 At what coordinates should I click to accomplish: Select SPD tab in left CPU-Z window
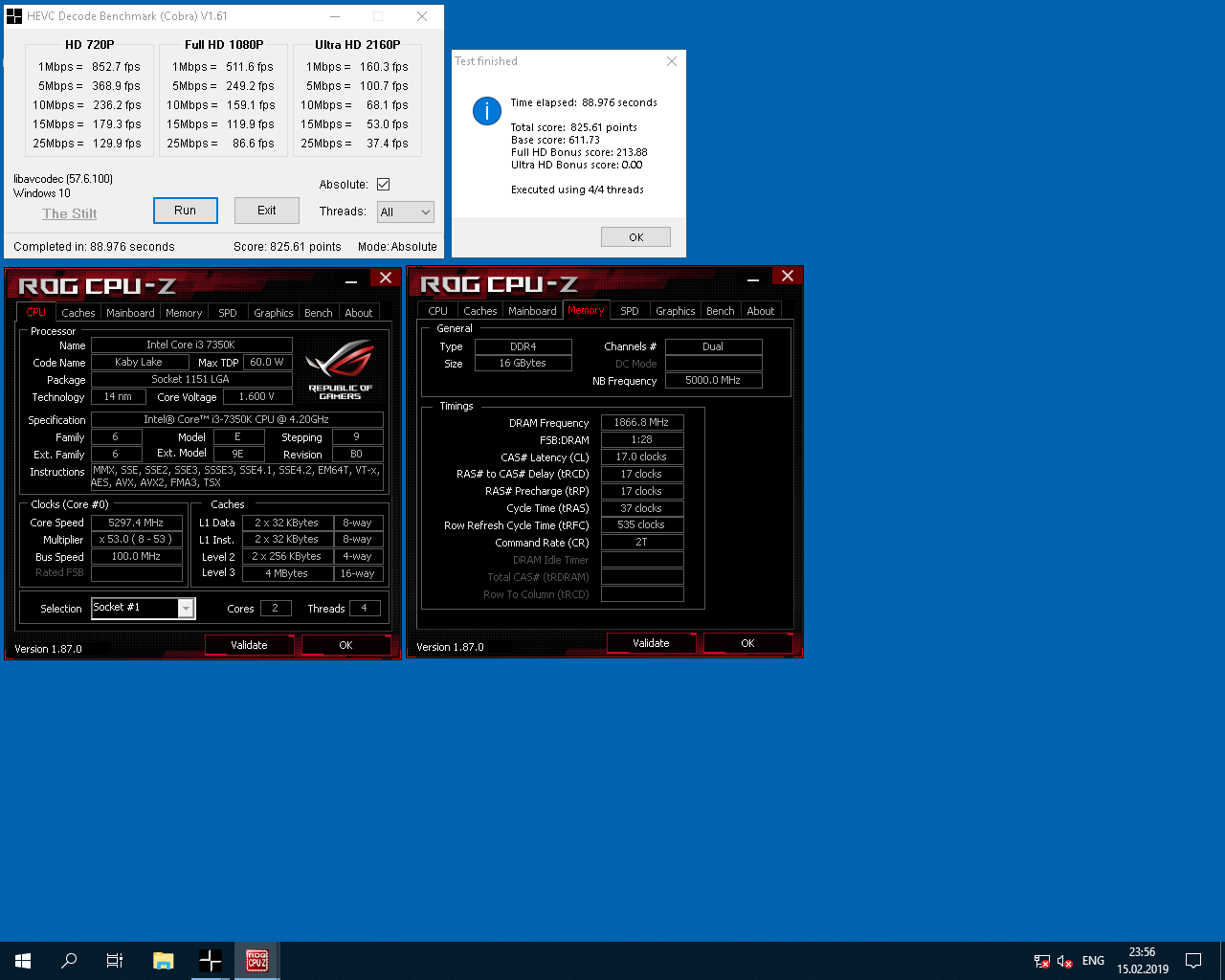(228, 313)
